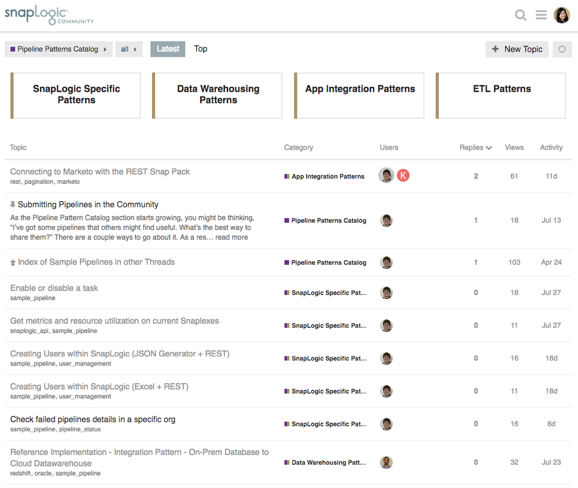This screenshot has width=578, height=488.
Task: Open the search magnifier icon
Action: [x=520, y=15]
